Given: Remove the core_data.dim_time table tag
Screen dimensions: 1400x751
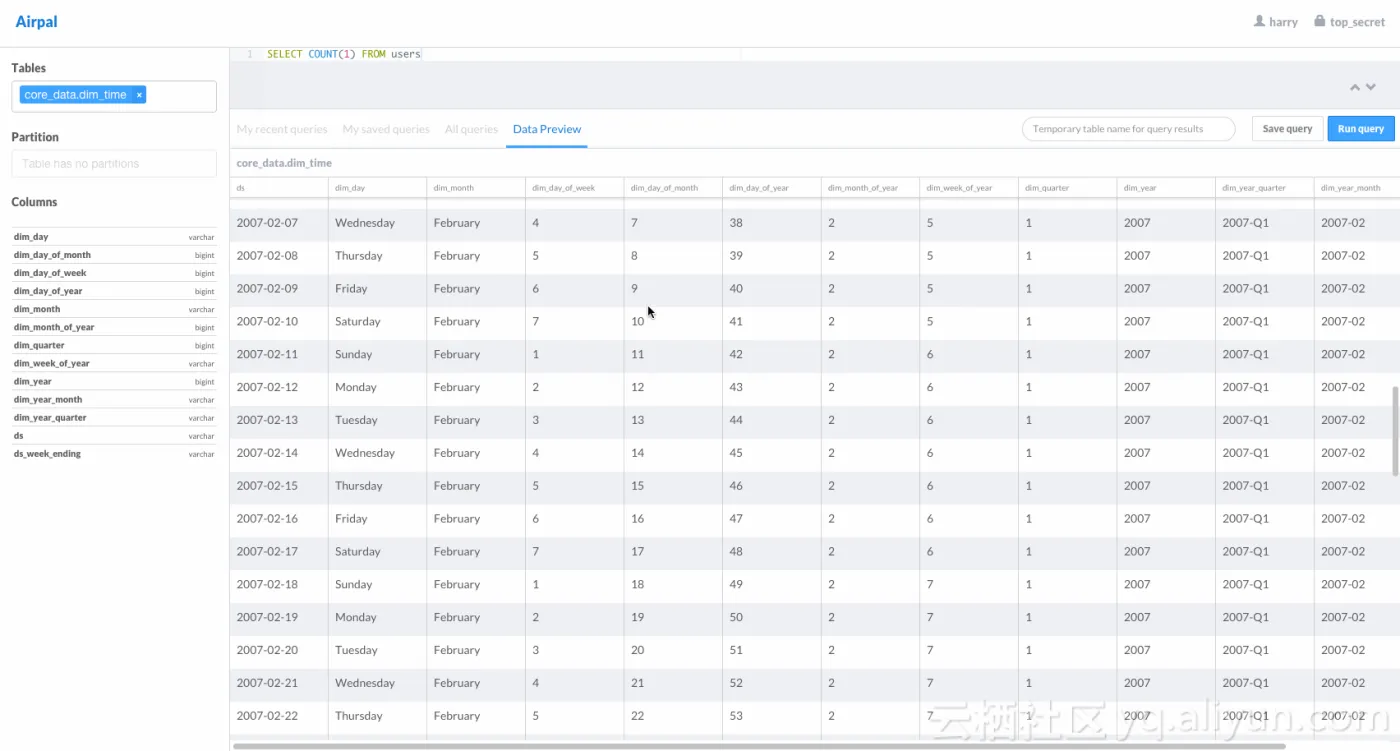Looking at the screenshot, I should point(140,95).
